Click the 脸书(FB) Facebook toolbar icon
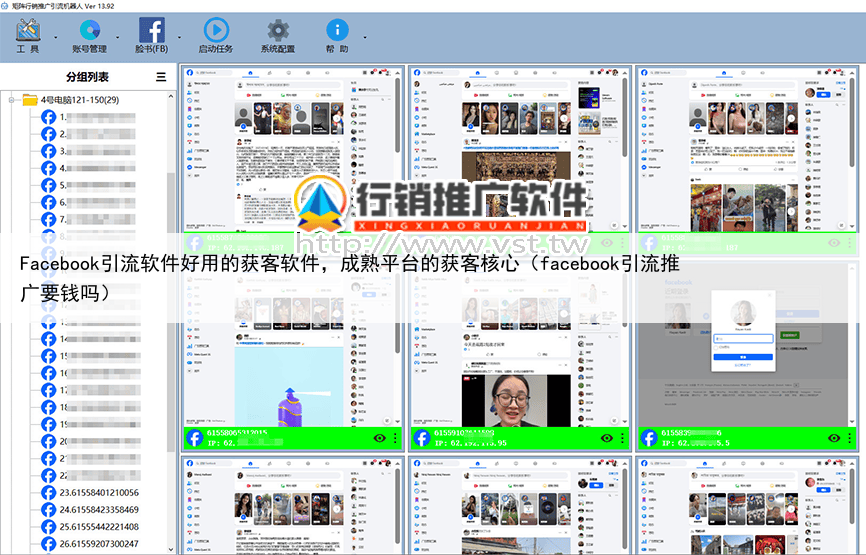The width and height of the screenshot is (866, 555). pos(151,35)
